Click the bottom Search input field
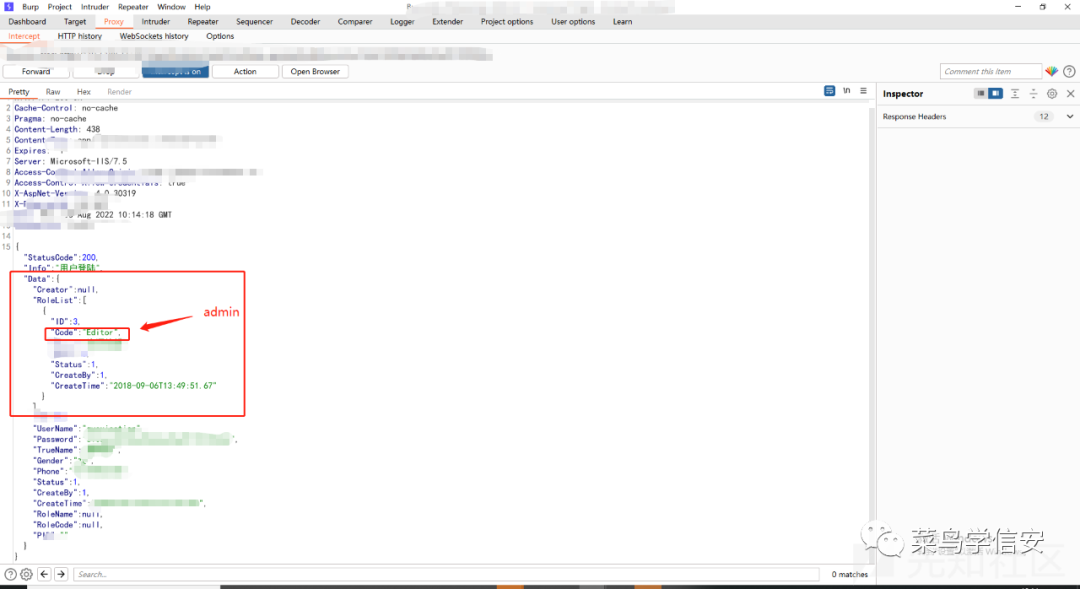The image size is (1080, 589). click(446, 574)
